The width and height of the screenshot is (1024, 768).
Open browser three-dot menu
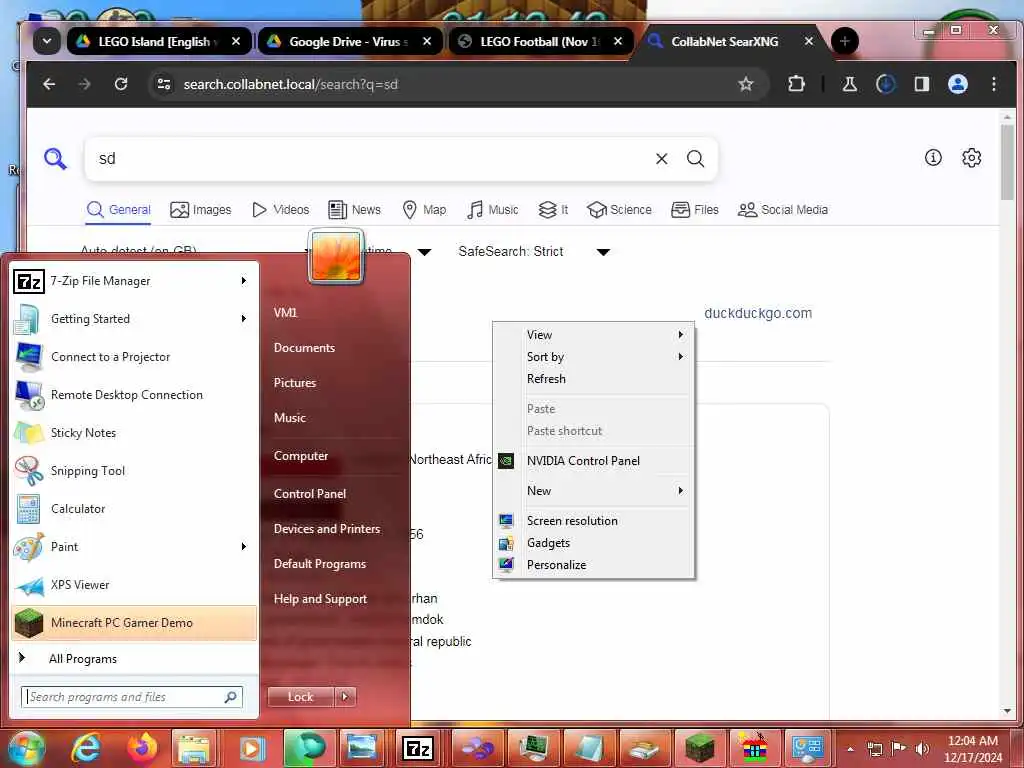(x=993, y=84)
